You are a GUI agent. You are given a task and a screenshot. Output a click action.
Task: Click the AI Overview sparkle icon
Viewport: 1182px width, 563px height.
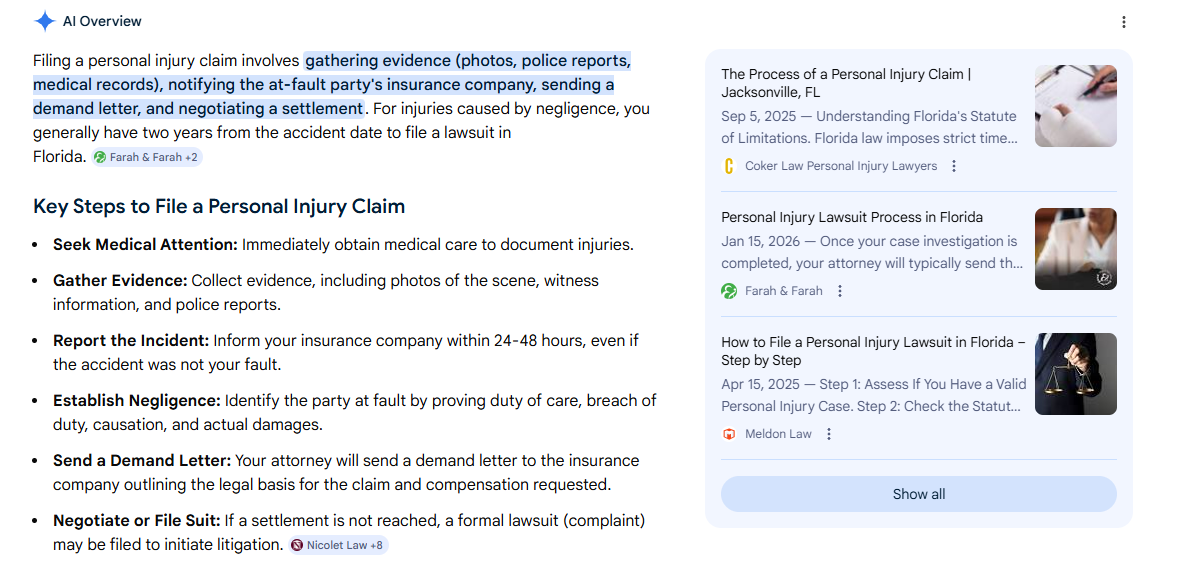[x=44, y=21]
